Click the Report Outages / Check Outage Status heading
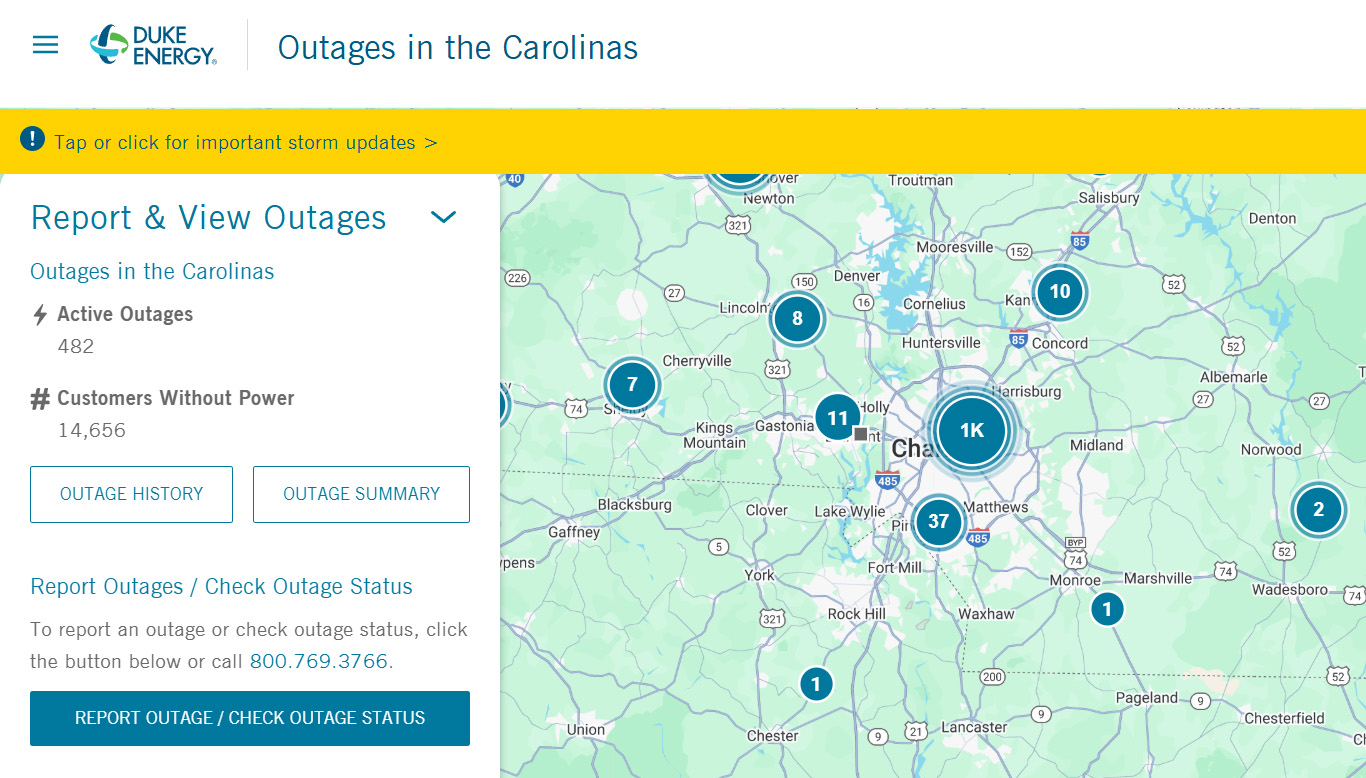This screenshot has width=1366, height=778. [221, 587]
